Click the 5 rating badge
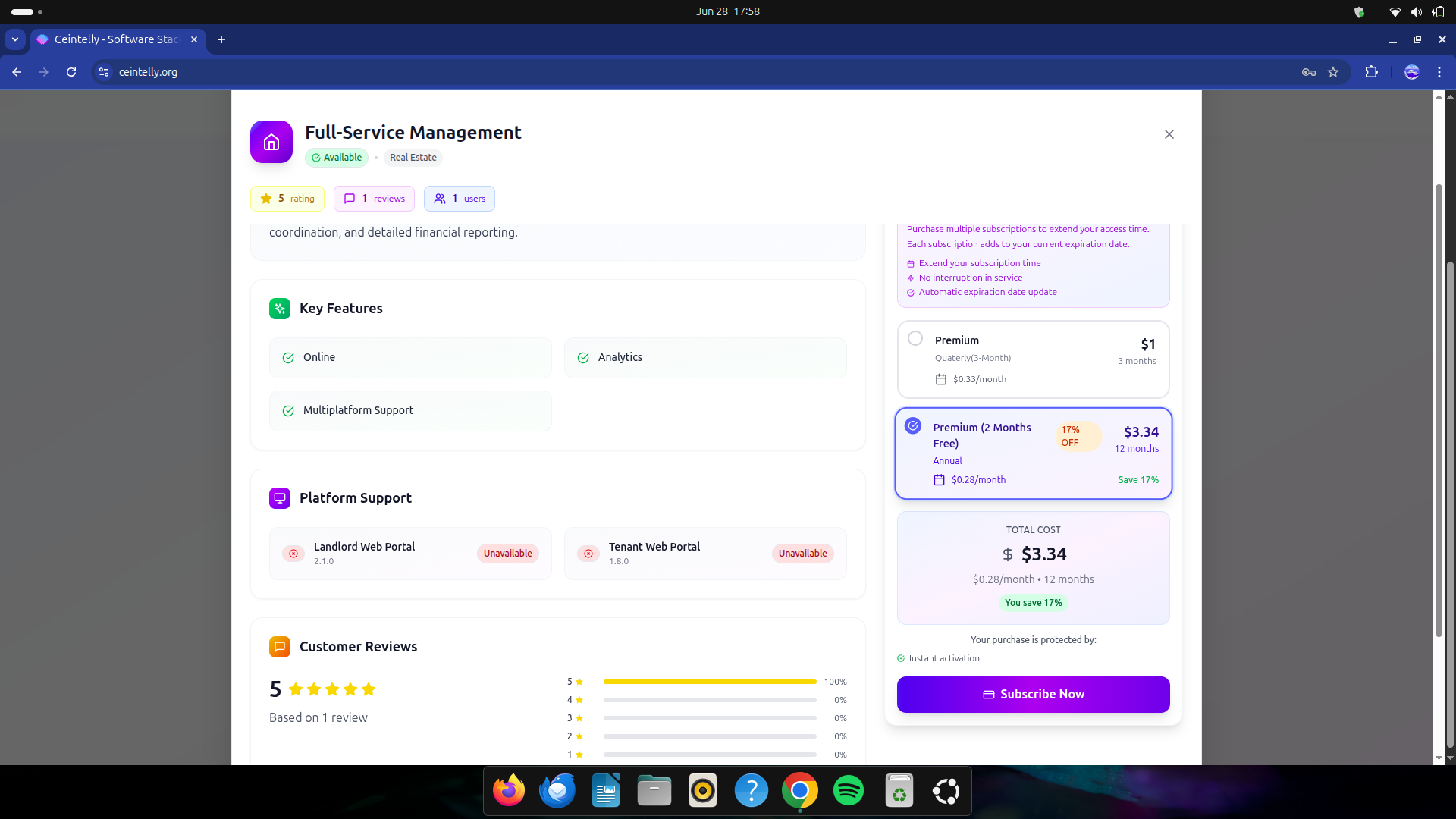The height and width of the screenshot is (819, 1456). pos(287,199)
